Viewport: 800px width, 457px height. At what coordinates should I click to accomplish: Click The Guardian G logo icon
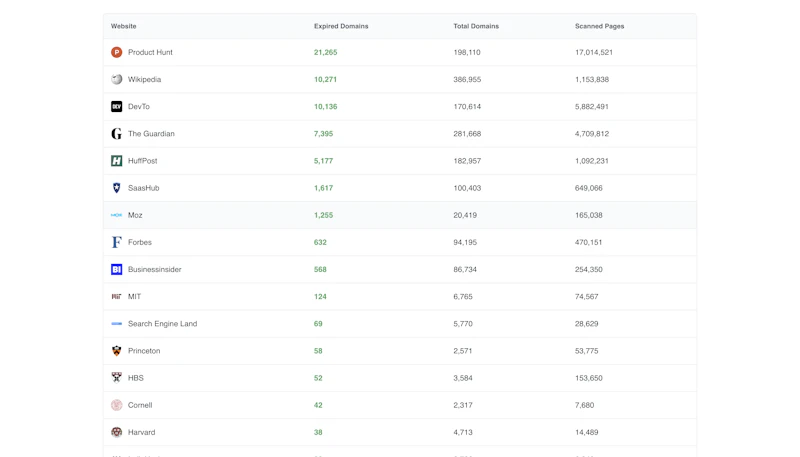tap(116, 134)
